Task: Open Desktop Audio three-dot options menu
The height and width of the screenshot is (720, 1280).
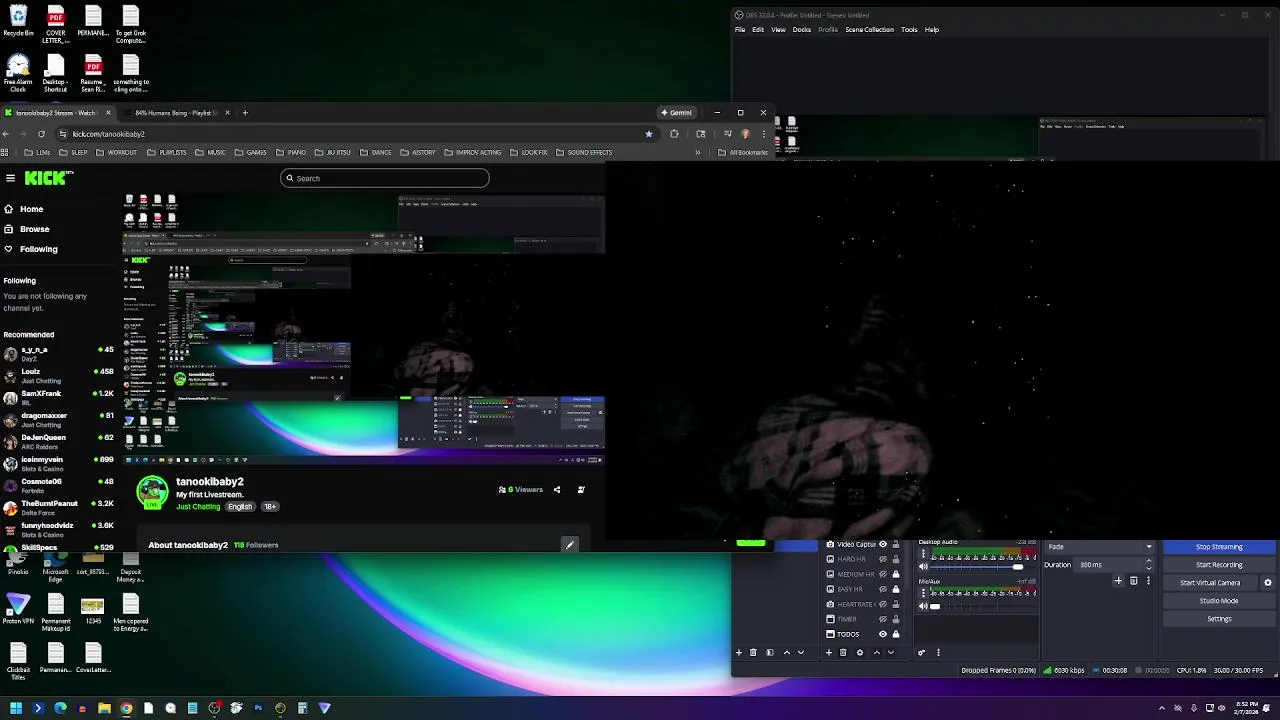Action: point(923,554)
